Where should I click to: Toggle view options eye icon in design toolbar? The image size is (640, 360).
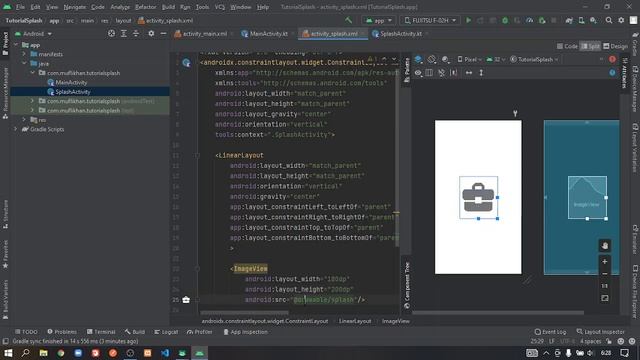418,73
